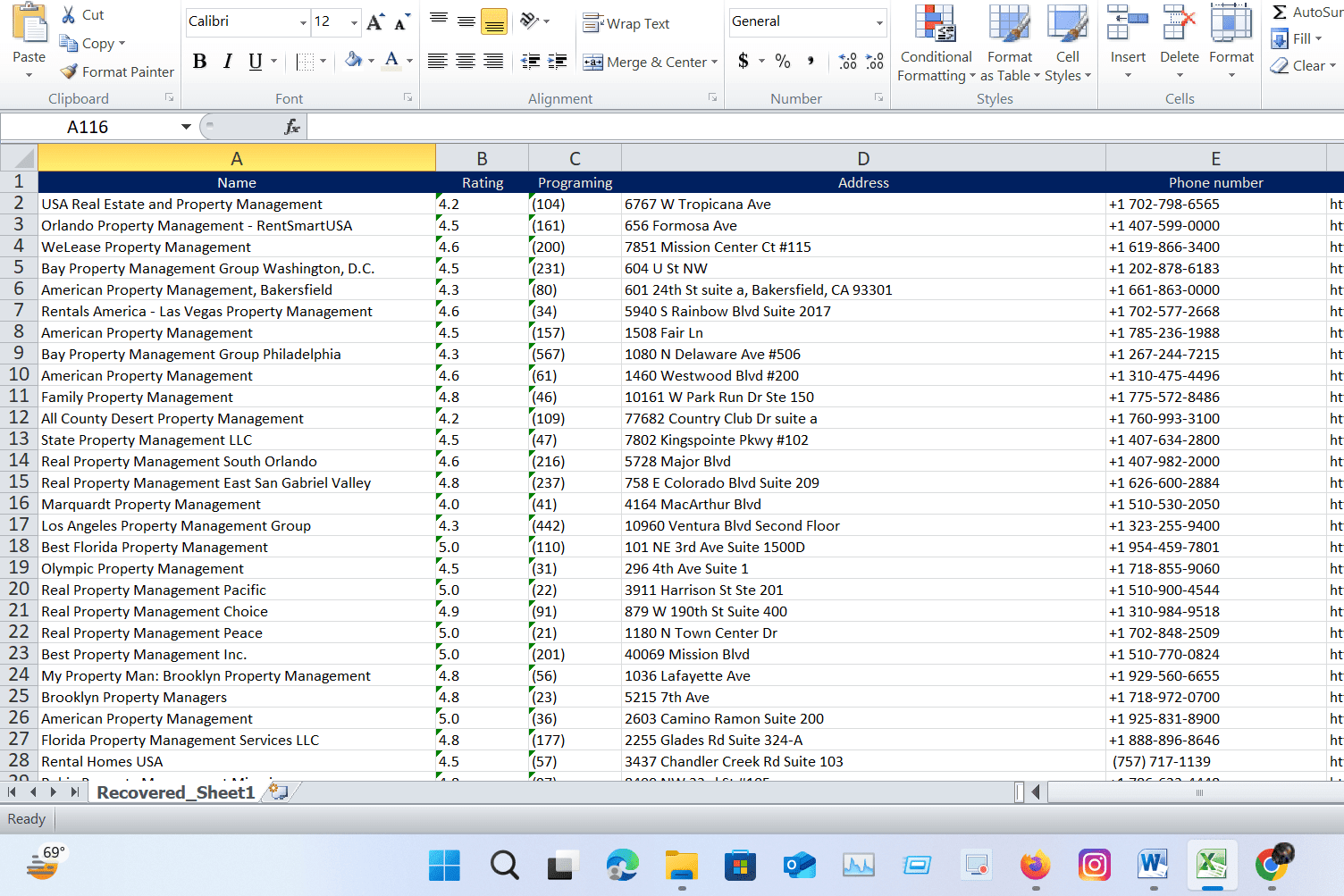
Task: Select column D header
Action: (863, 158)
